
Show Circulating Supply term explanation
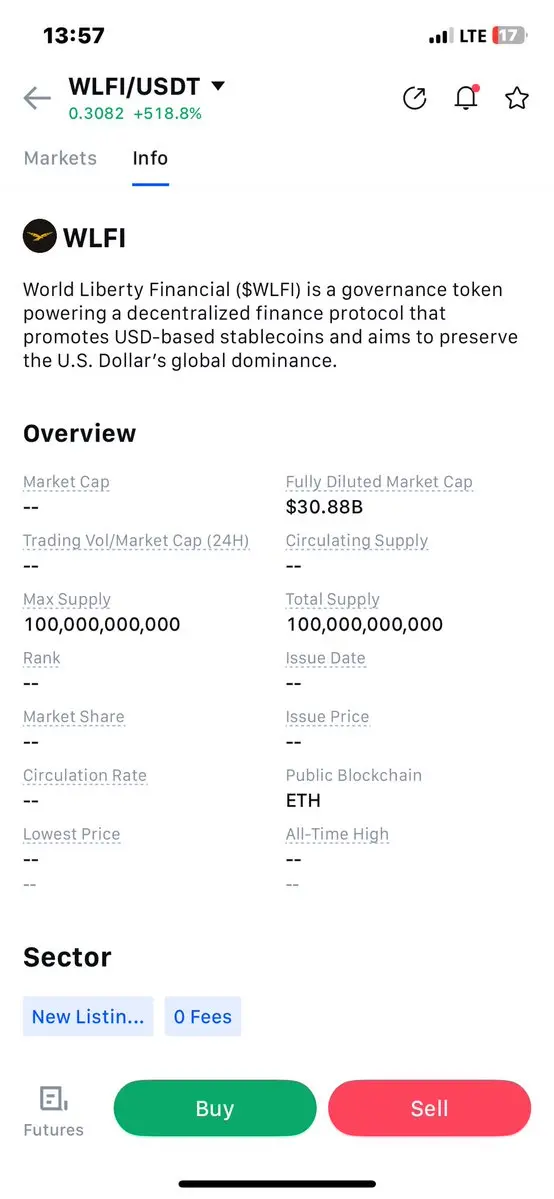pos(357,541)
